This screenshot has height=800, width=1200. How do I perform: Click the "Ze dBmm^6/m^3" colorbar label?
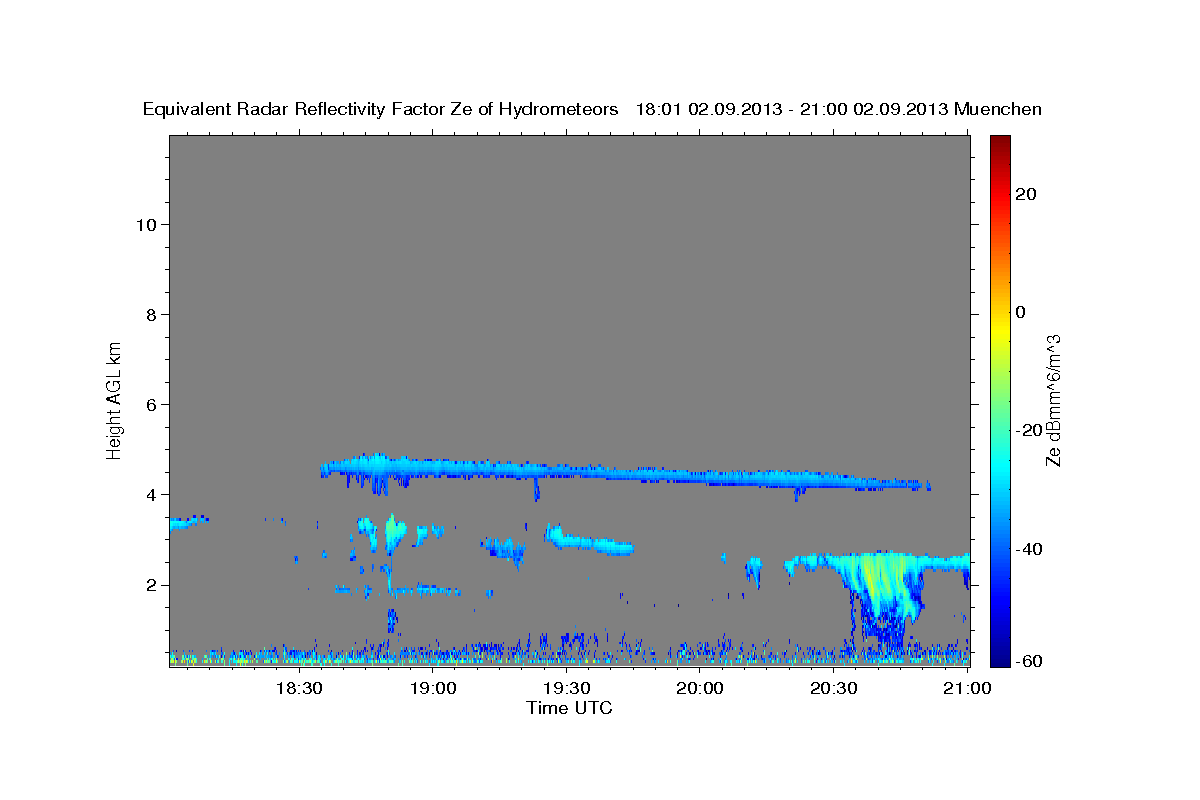[1053, 401]
